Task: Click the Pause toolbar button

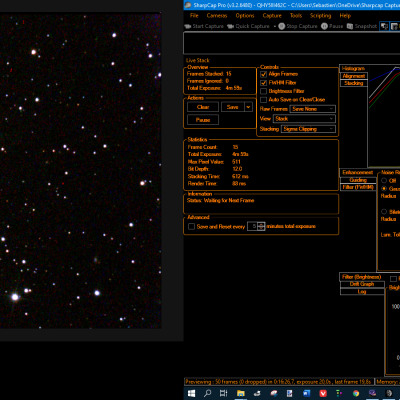Action: coord(332,26)
